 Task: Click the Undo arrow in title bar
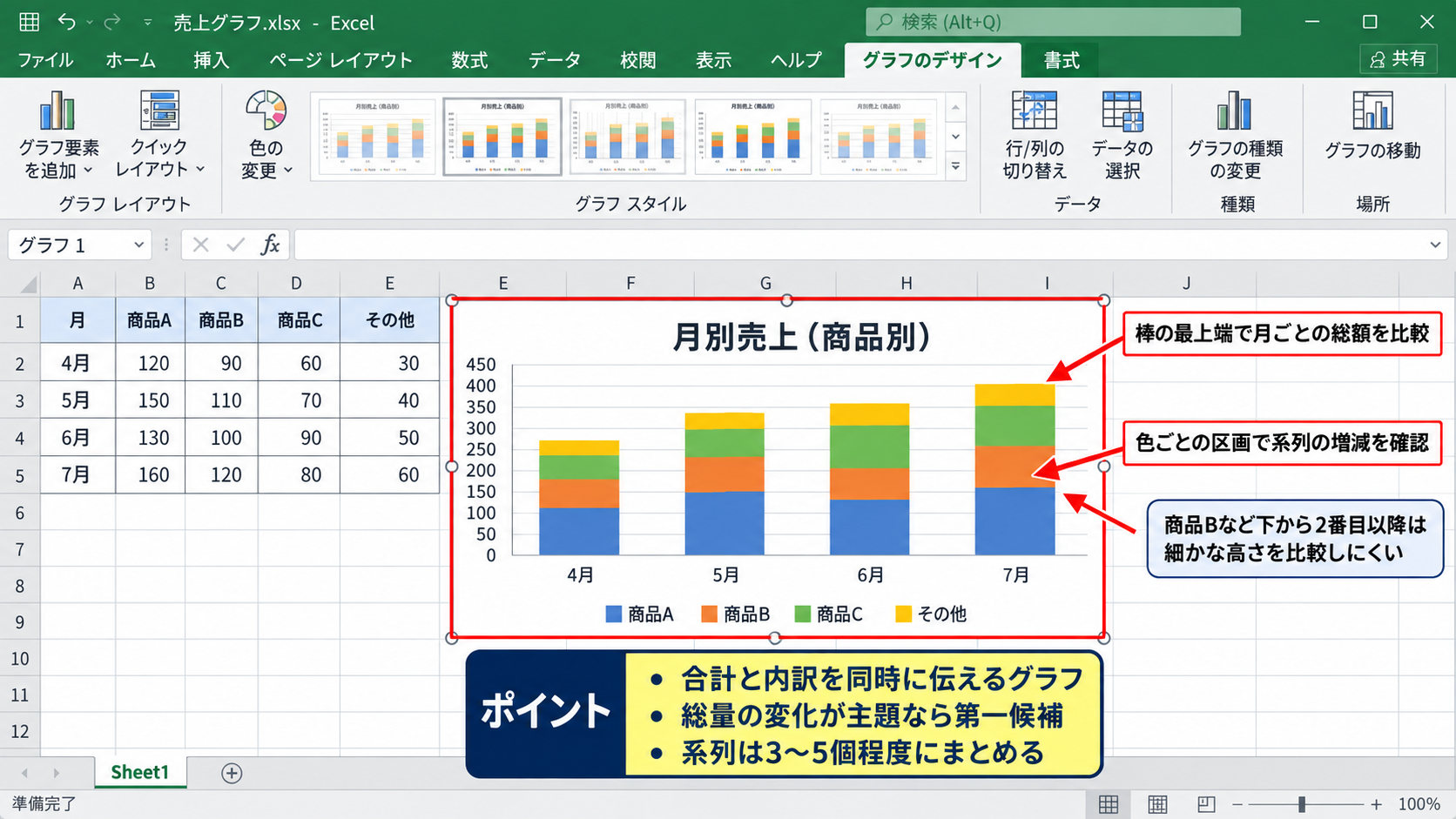coord(67,22)
